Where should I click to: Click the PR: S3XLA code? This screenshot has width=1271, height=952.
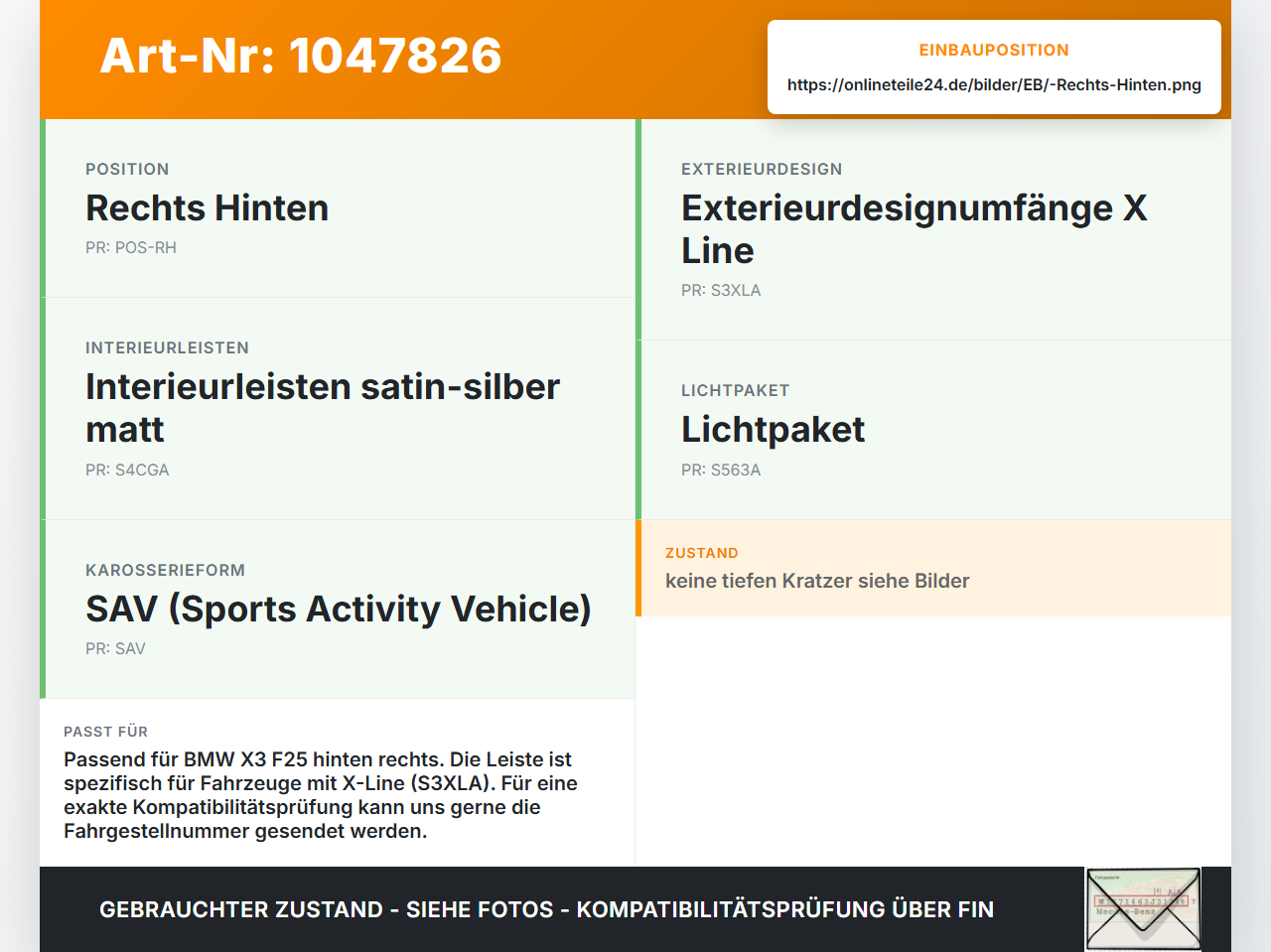[x=721, y=290]
